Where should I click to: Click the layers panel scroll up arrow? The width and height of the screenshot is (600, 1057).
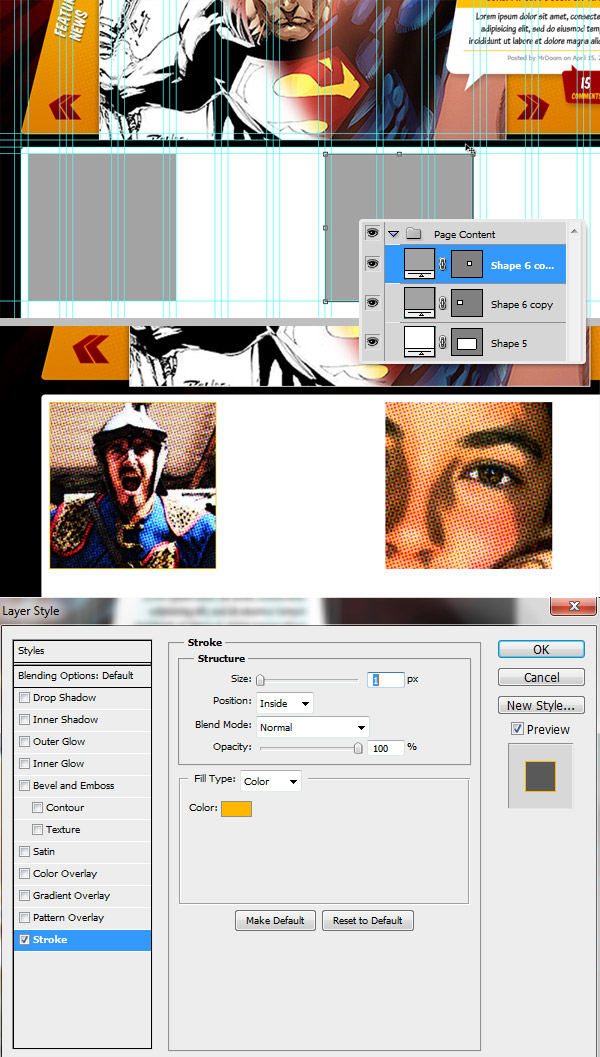574,231
